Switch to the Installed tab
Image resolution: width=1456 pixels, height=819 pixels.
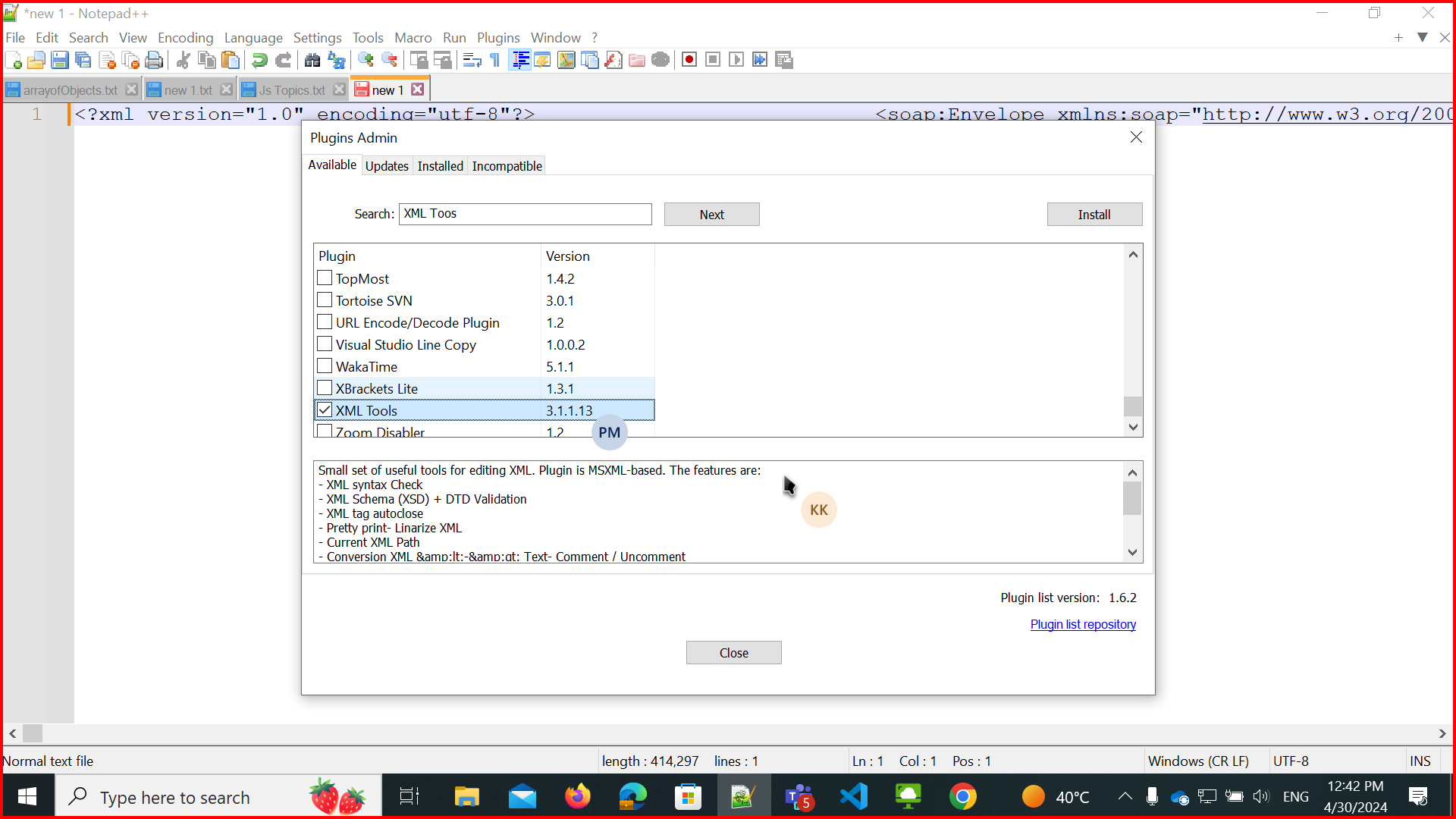pyautogui.click(x=440, y=166)
